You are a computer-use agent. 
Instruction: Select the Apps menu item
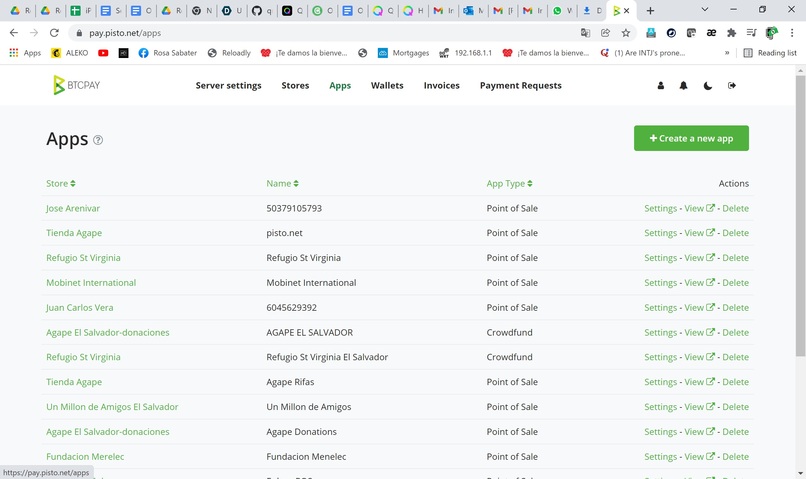(x=340, y=85)
